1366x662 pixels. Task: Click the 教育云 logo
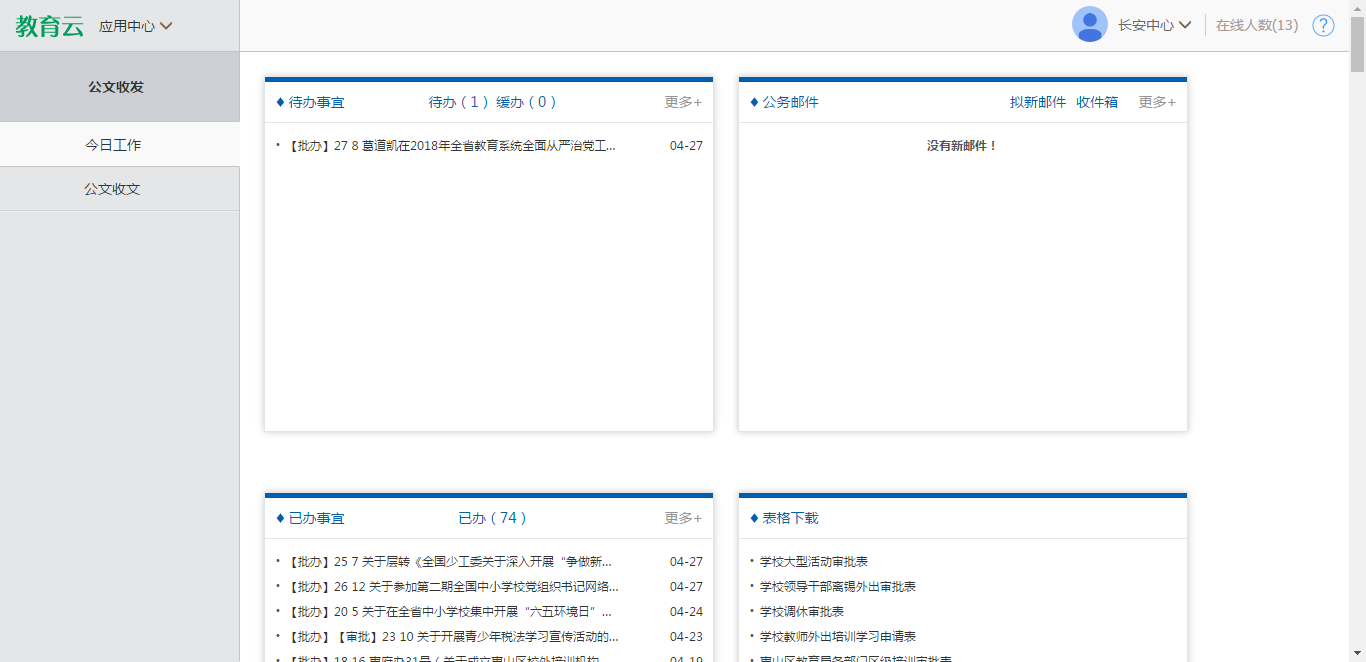coord(49,26)
